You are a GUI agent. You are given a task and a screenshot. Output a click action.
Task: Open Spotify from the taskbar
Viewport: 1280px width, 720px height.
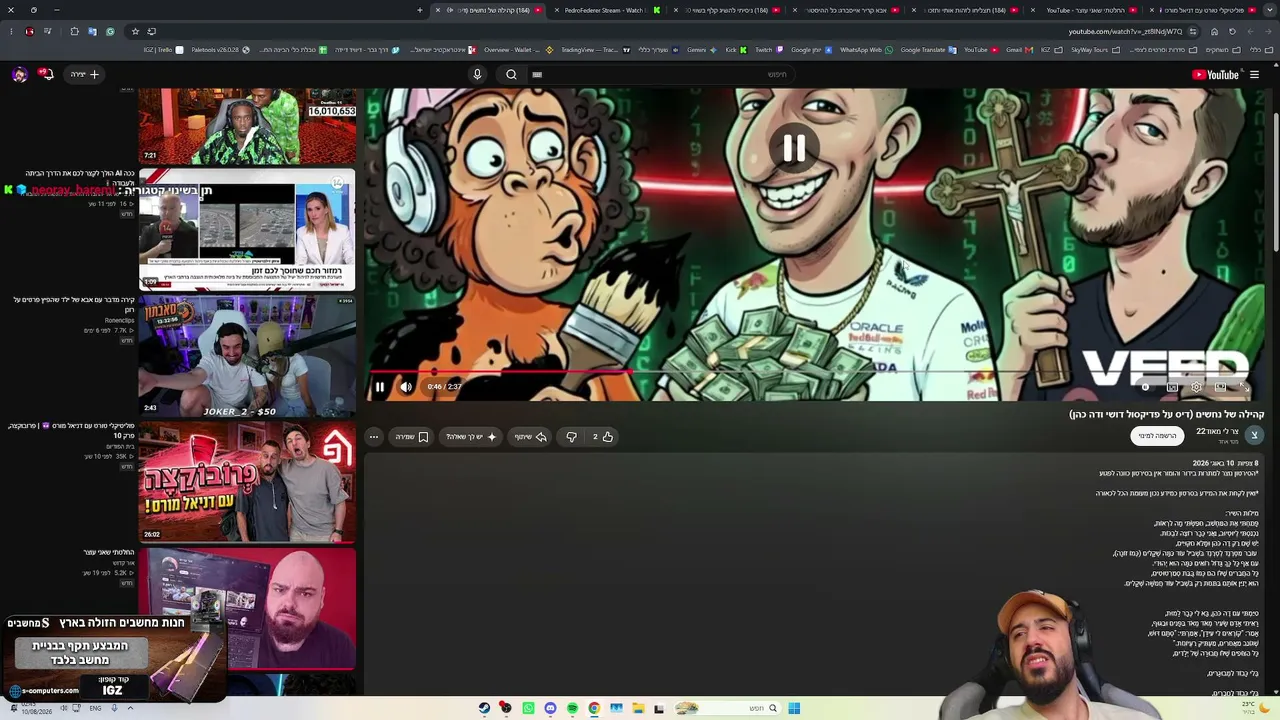[x=572, y=709]
